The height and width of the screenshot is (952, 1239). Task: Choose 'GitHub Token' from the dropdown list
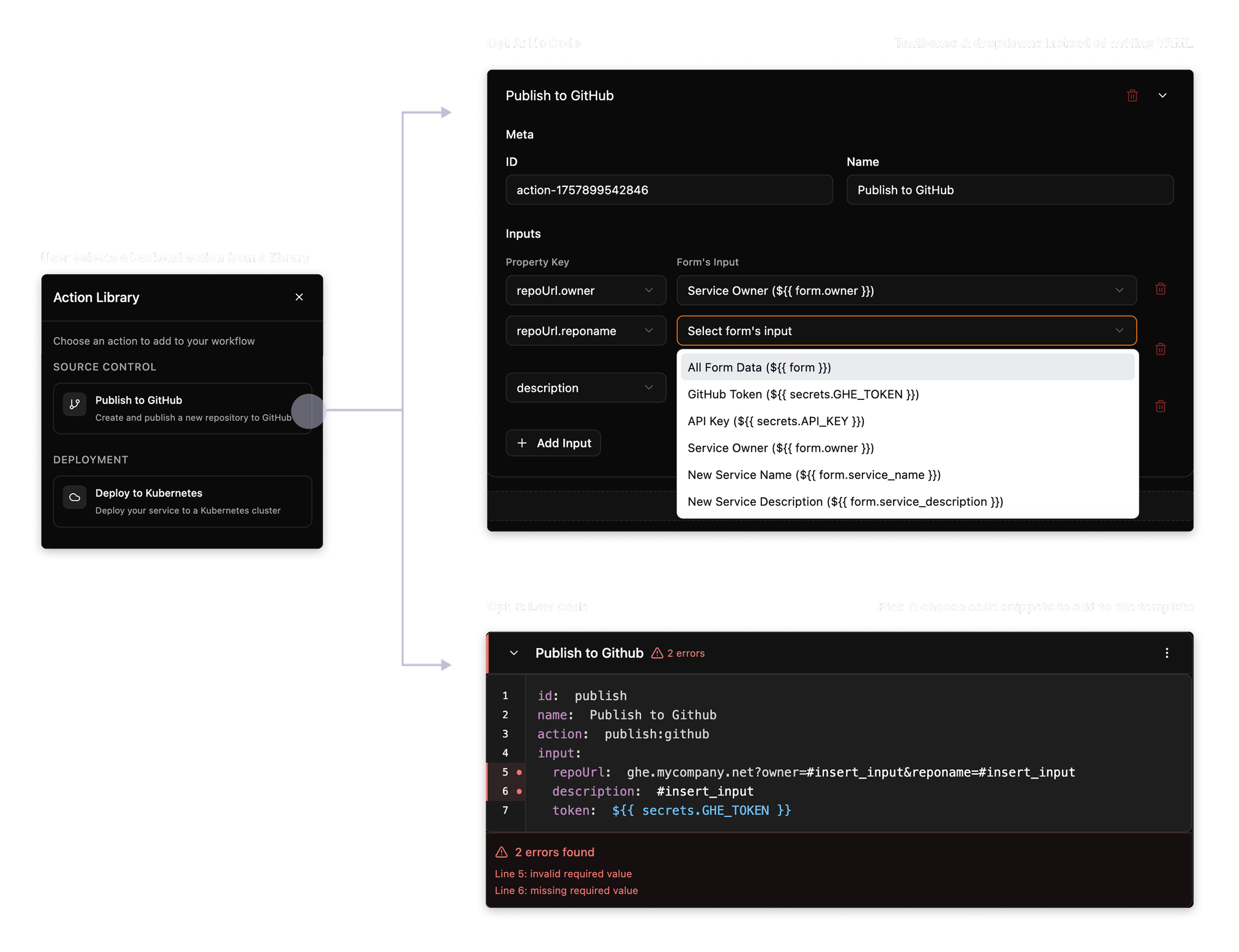point(907,394)
